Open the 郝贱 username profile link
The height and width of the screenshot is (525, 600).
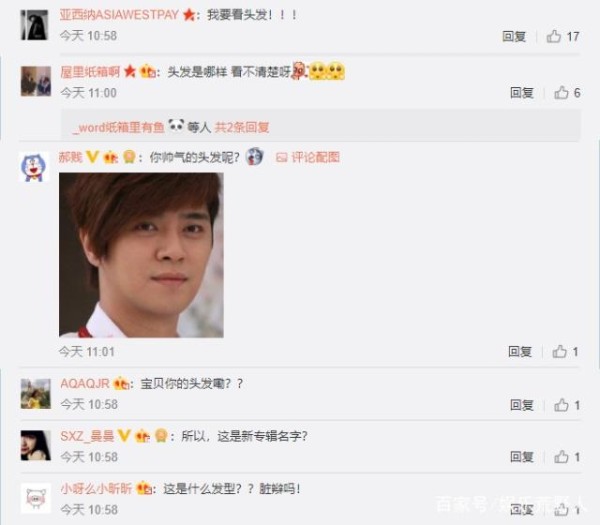click(70, 157)
